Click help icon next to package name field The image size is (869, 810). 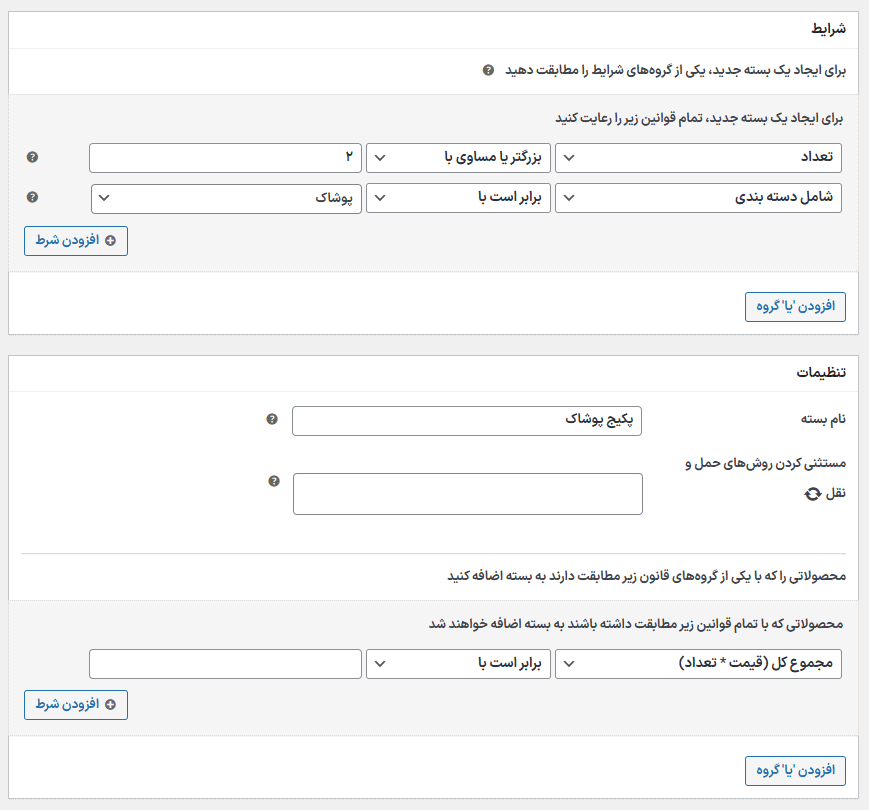click(272, 419)
